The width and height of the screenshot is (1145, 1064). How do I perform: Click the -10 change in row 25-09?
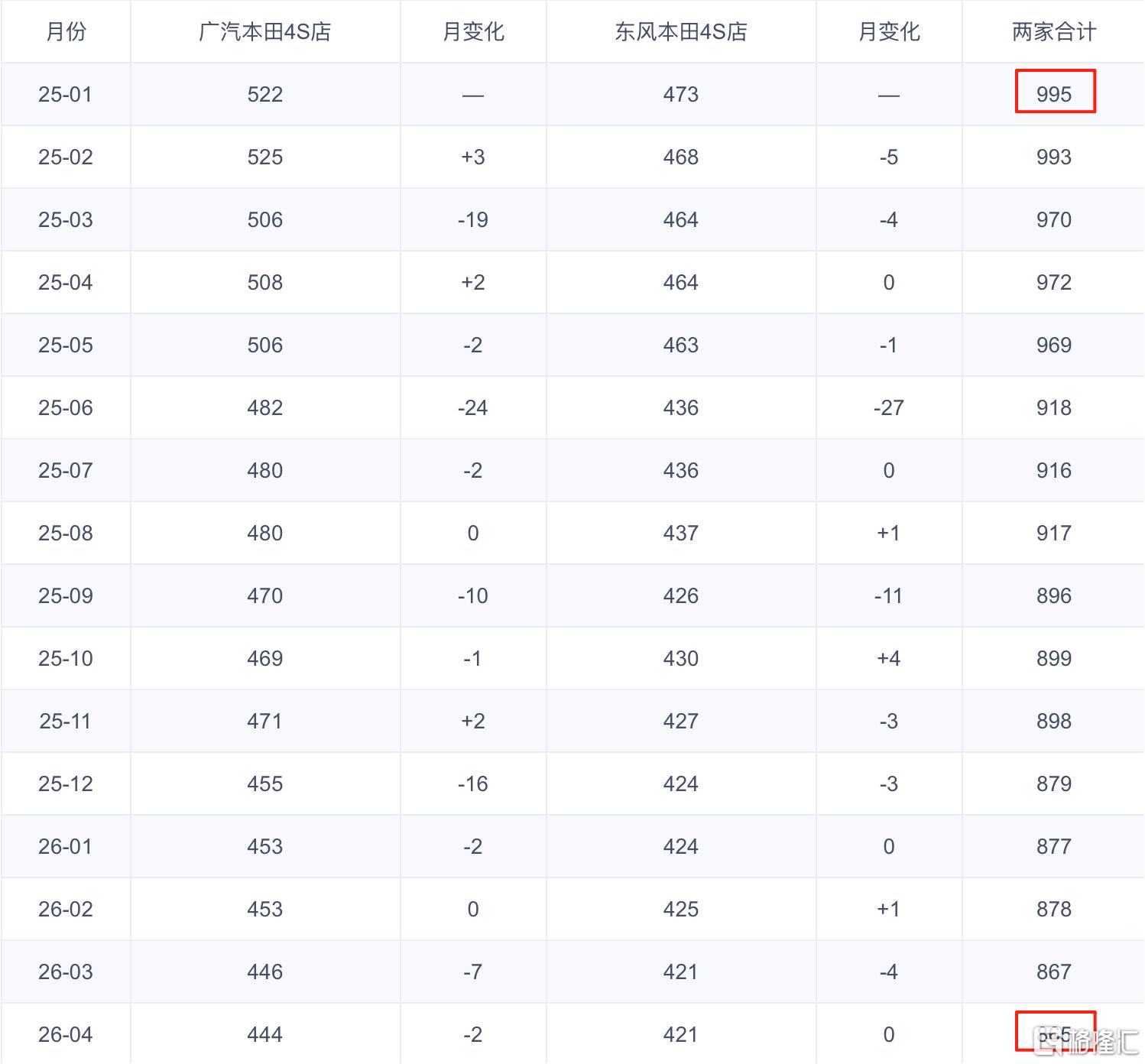[473, 595]
